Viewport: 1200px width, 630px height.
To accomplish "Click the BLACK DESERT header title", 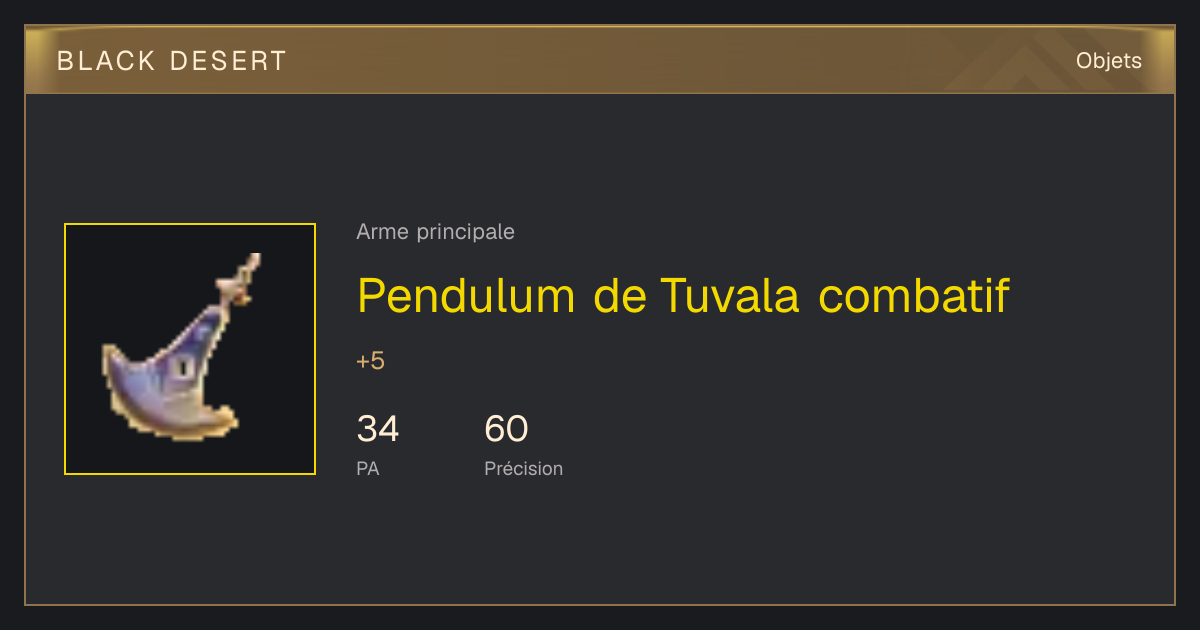I will 172,61.
